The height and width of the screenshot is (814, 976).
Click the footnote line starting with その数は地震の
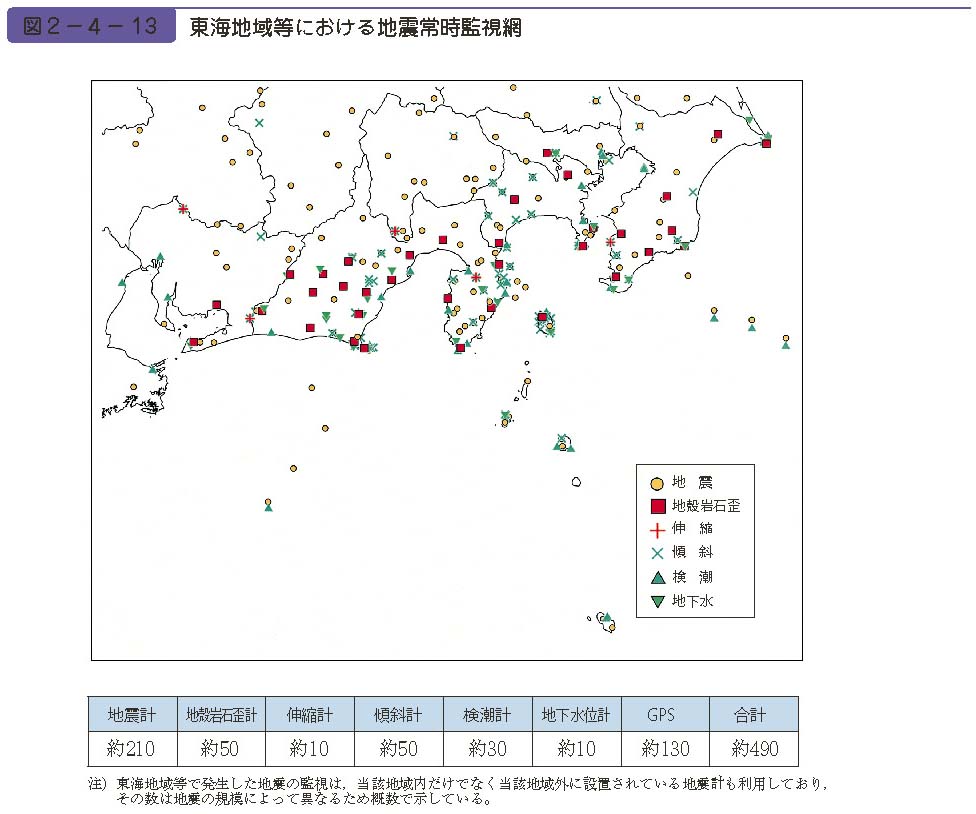304,798
